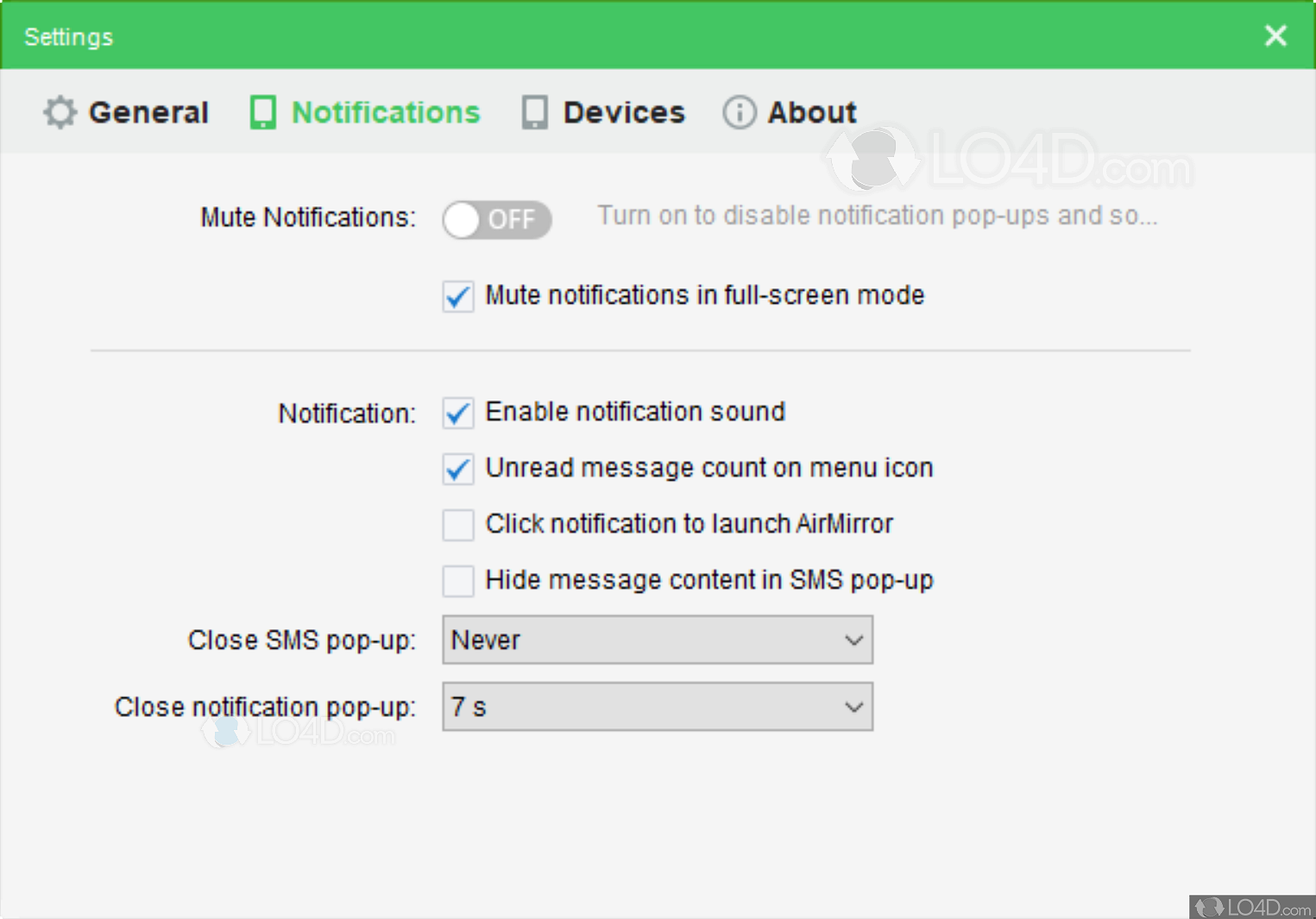This screenshot has height=919, width=1316.
Task: Click the chevron on the Never dropdown
Action: pyautogui.click(x=853, y=640)
